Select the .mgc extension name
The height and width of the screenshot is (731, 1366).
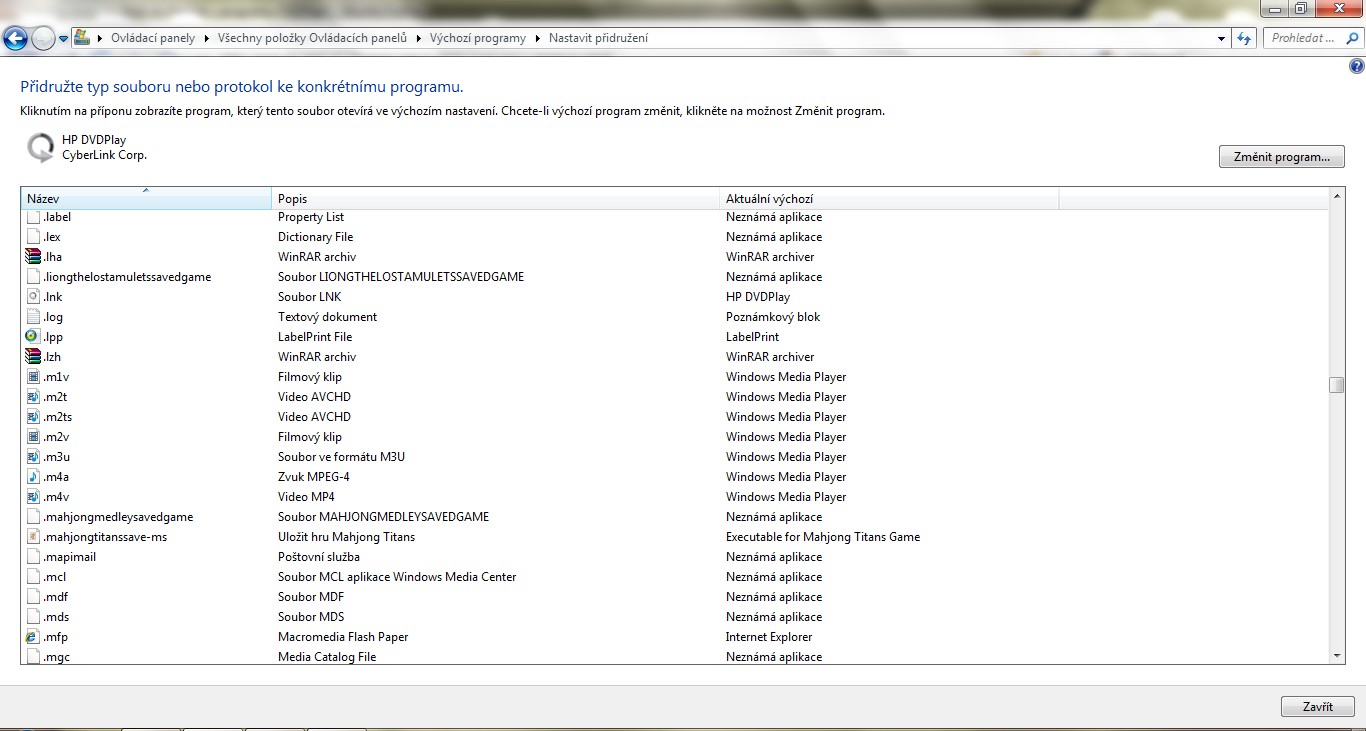[57, 657]
